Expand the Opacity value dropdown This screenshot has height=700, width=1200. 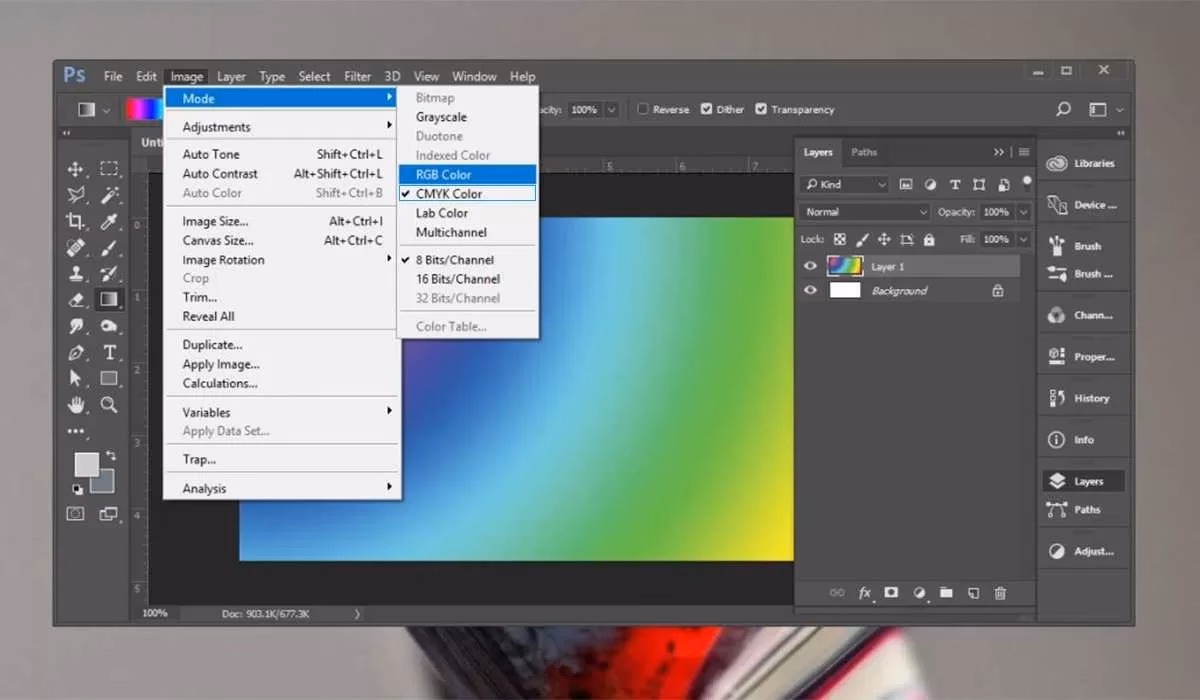coord(1022,211)
